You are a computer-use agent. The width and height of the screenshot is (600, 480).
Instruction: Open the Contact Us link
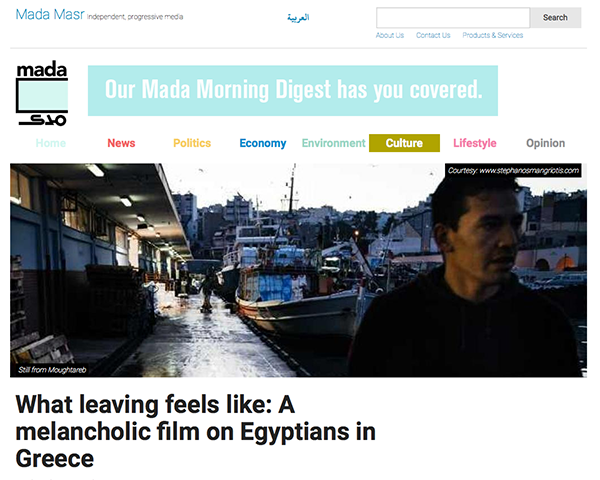coord(433,35)
